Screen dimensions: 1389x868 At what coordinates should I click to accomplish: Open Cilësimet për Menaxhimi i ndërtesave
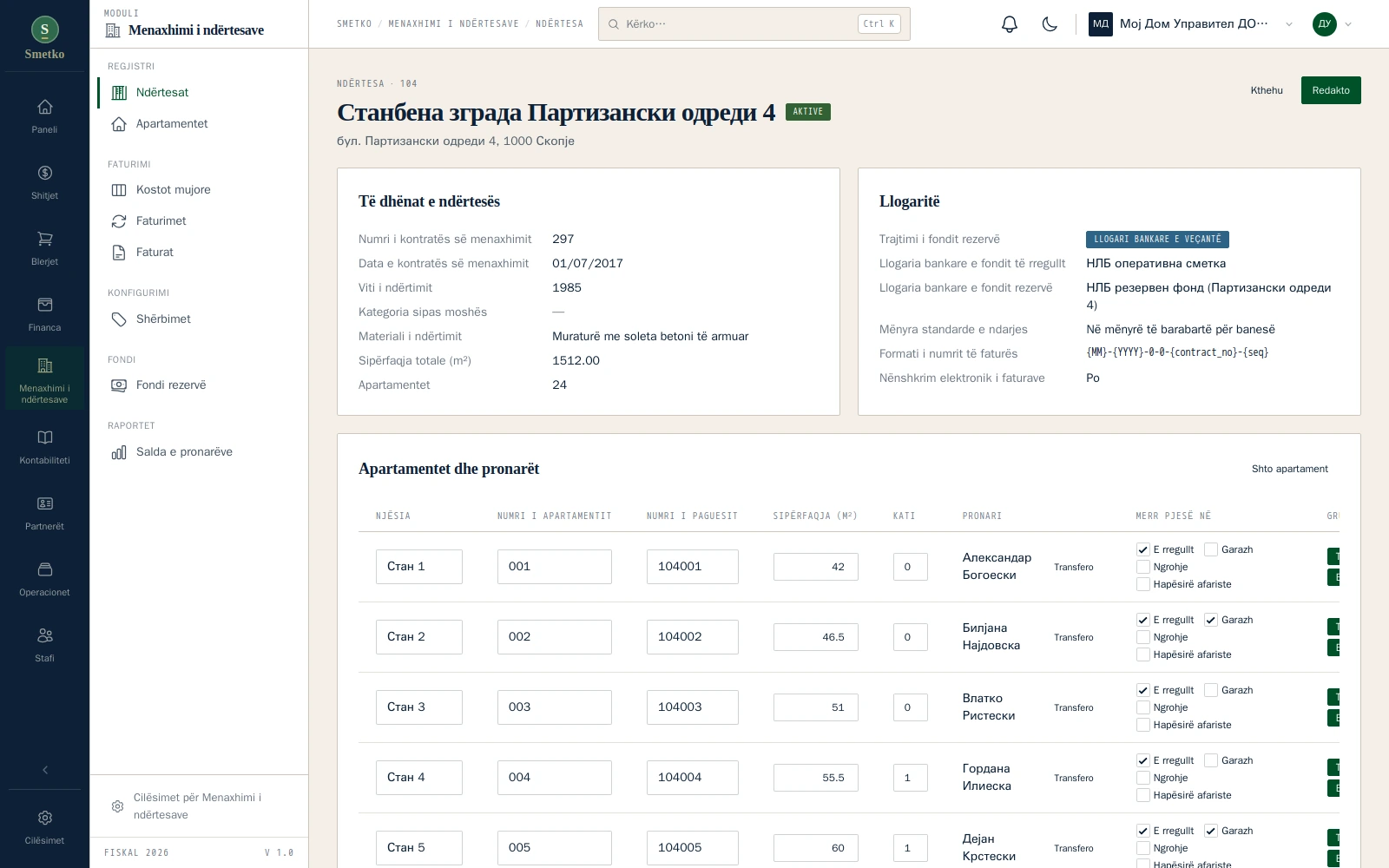(x=199, y=806)
